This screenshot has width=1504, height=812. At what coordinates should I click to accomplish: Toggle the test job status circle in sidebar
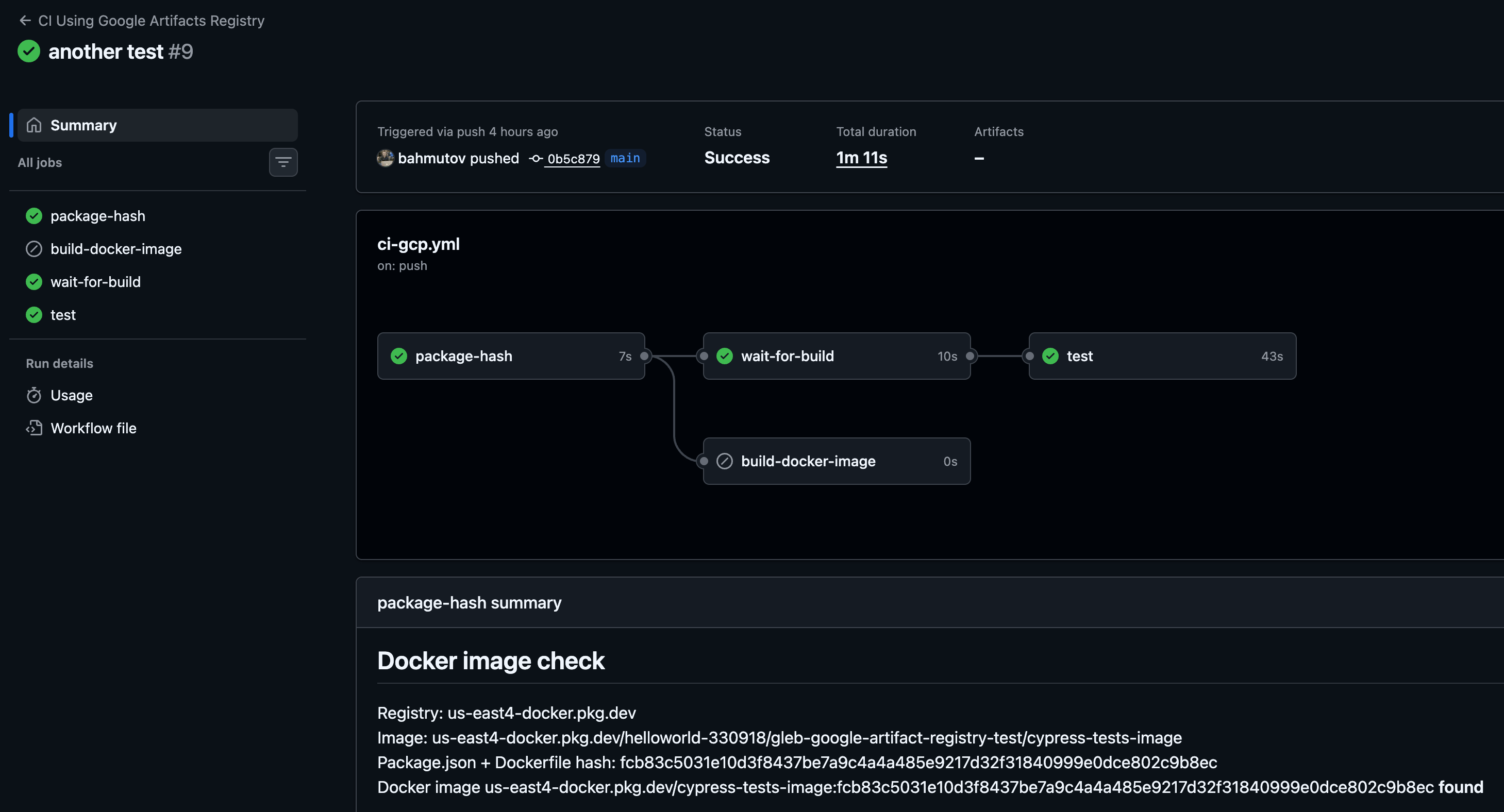[34, 315]
